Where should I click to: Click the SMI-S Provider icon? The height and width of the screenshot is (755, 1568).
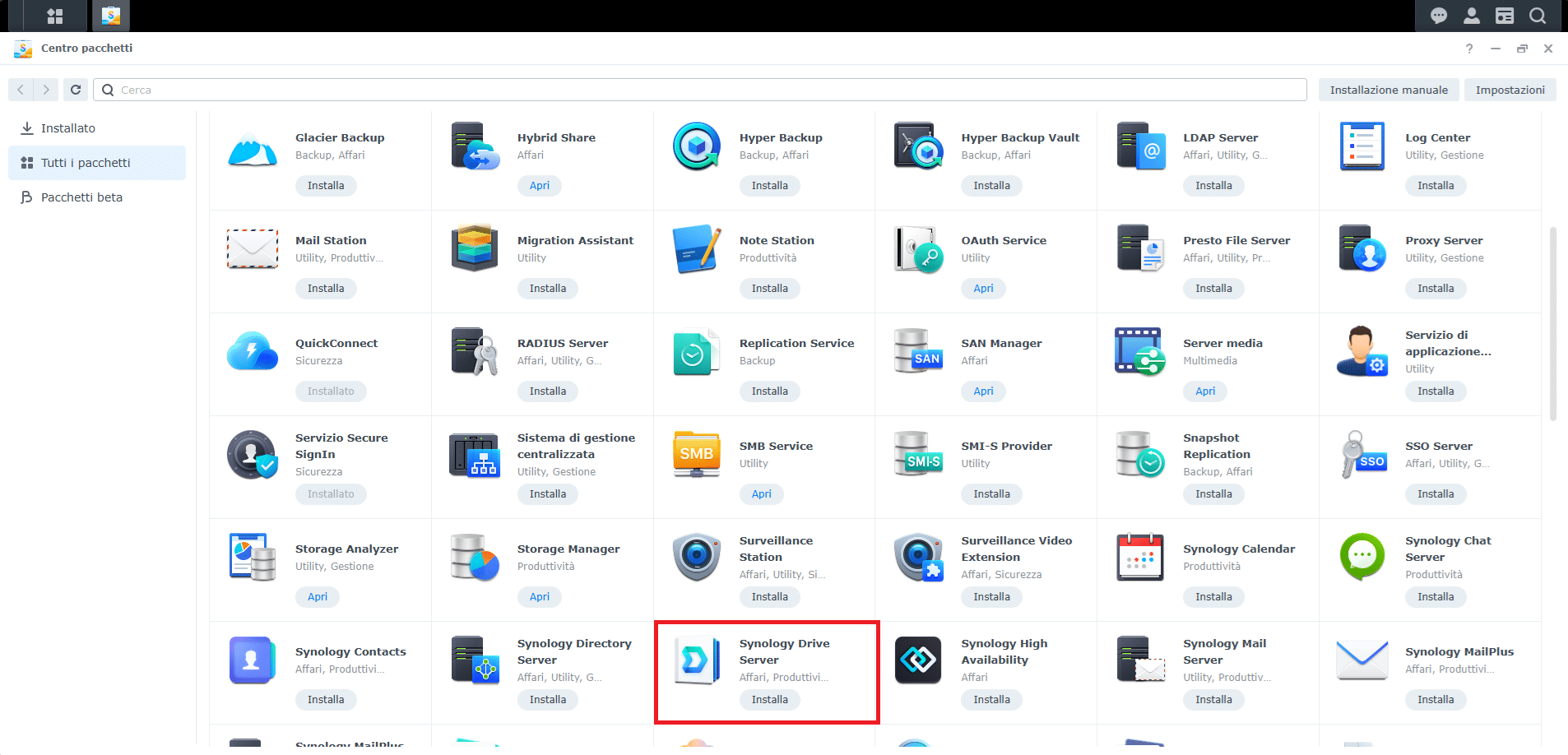click(x=918, y=455)
